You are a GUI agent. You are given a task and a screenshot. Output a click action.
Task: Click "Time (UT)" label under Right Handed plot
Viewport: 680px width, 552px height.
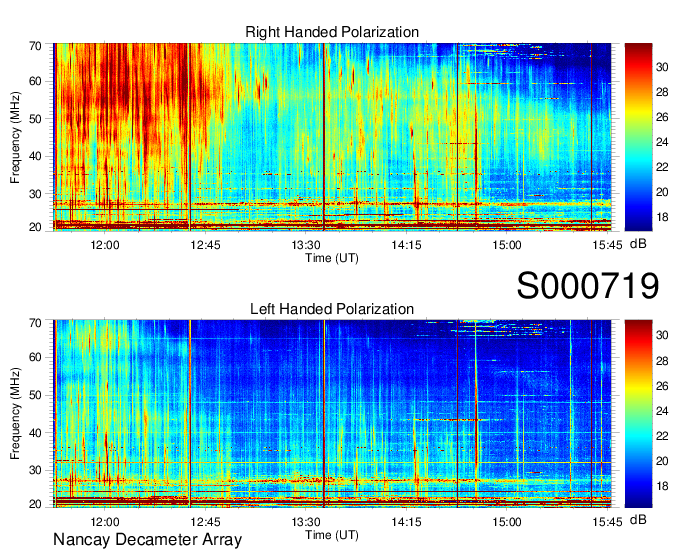[332, 258]
